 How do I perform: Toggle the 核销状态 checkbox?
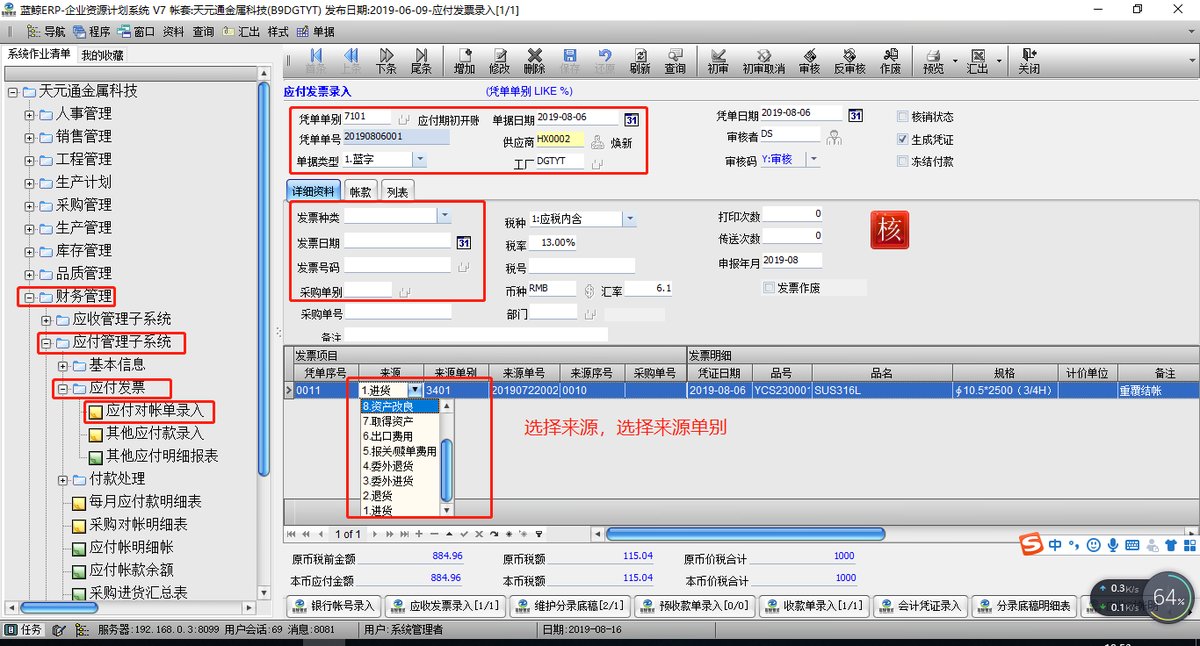coord(903,116)
